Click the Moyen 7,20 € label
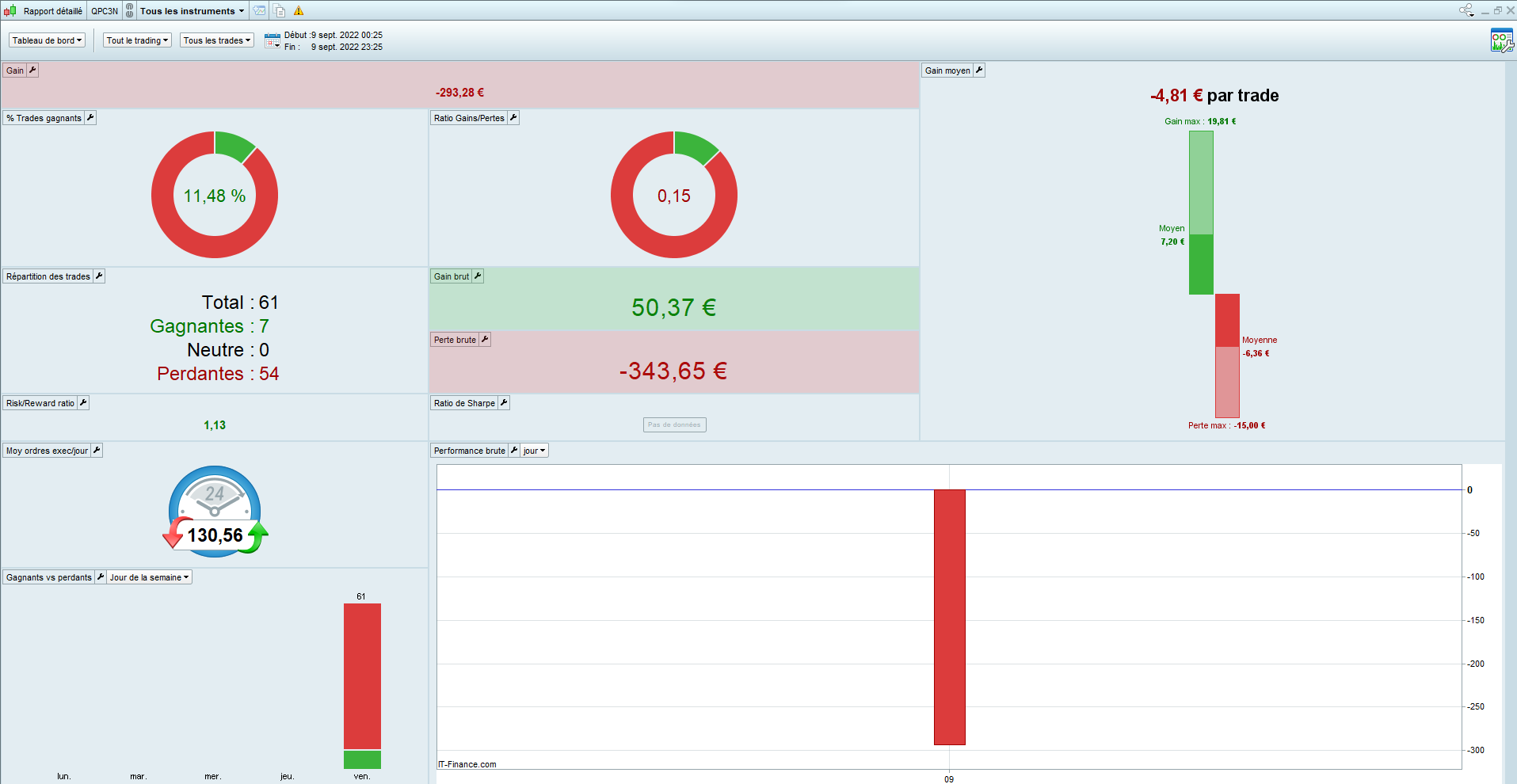The image size is (1517, 784). click(x=1172, y=235)
